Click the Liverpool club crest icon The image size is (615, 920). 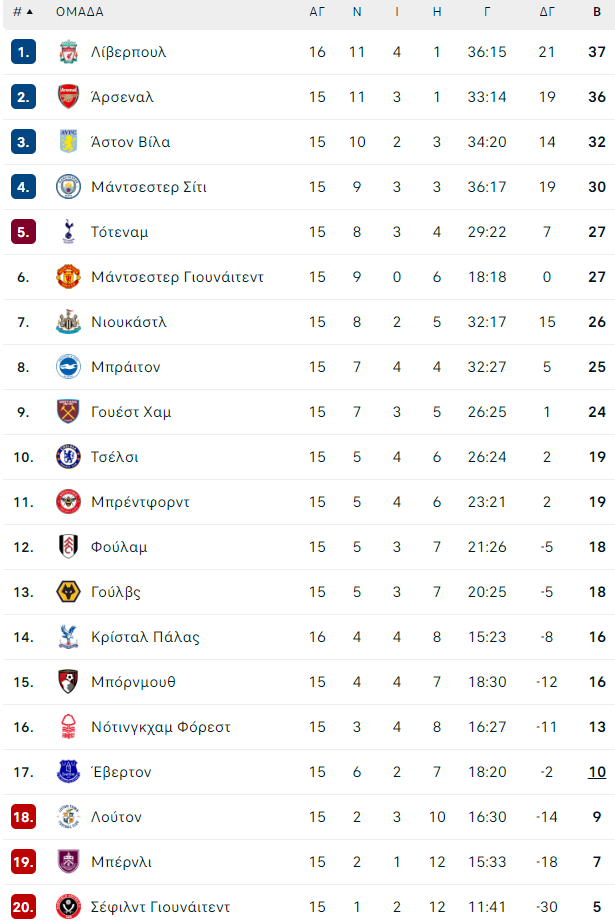click(68, 52)
